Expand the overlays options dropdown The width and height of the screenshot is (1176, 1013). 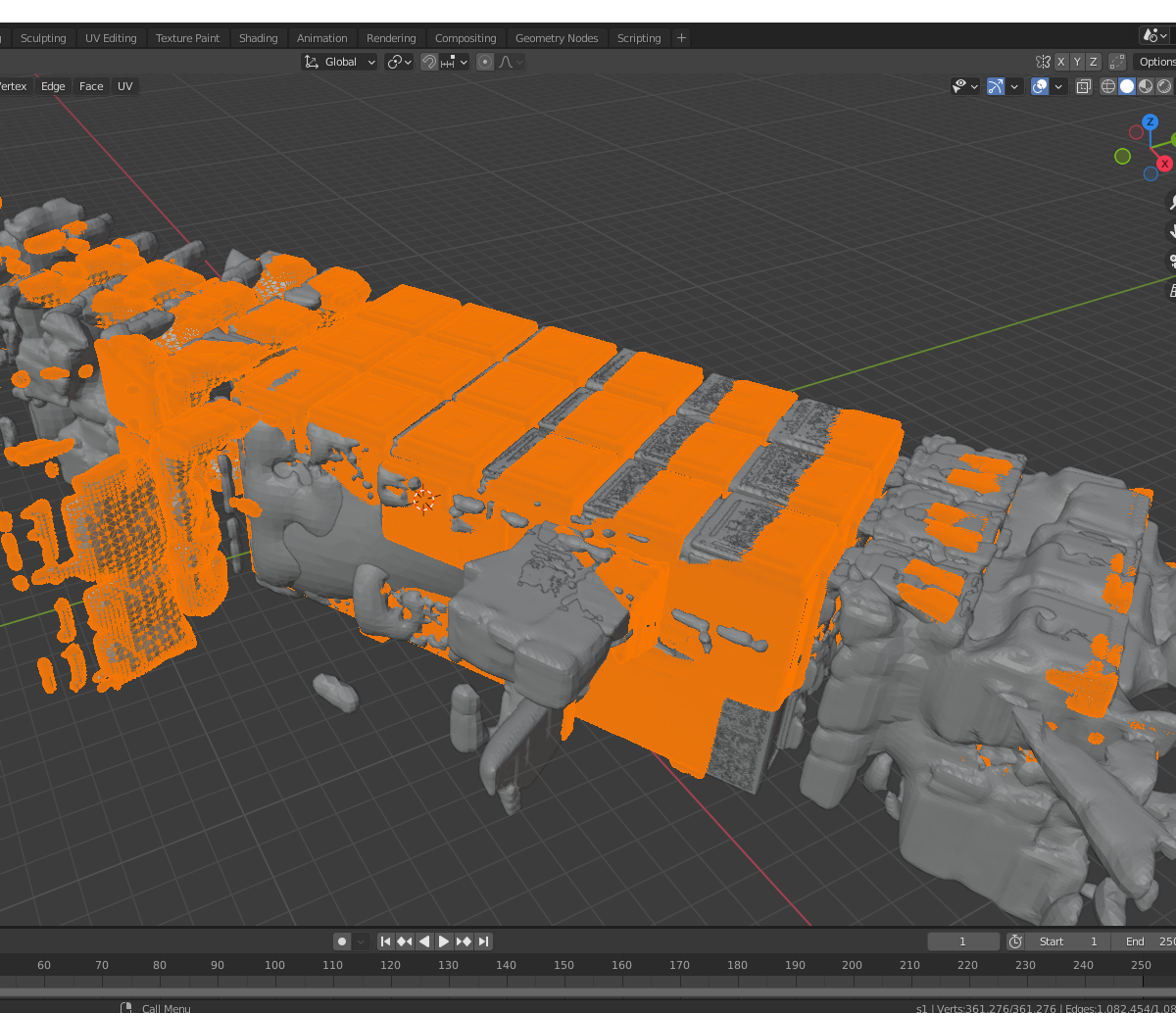point(1059,86)
